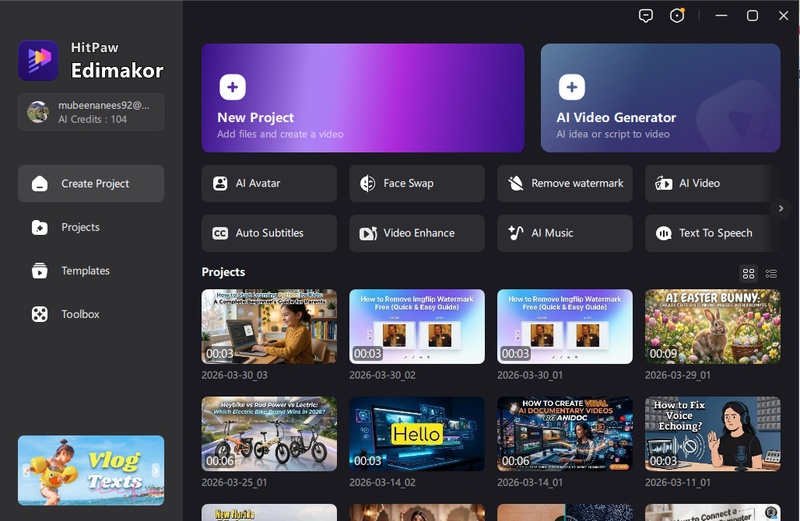Open account panel showing AI Credits: 104

[x=91, y=112]
